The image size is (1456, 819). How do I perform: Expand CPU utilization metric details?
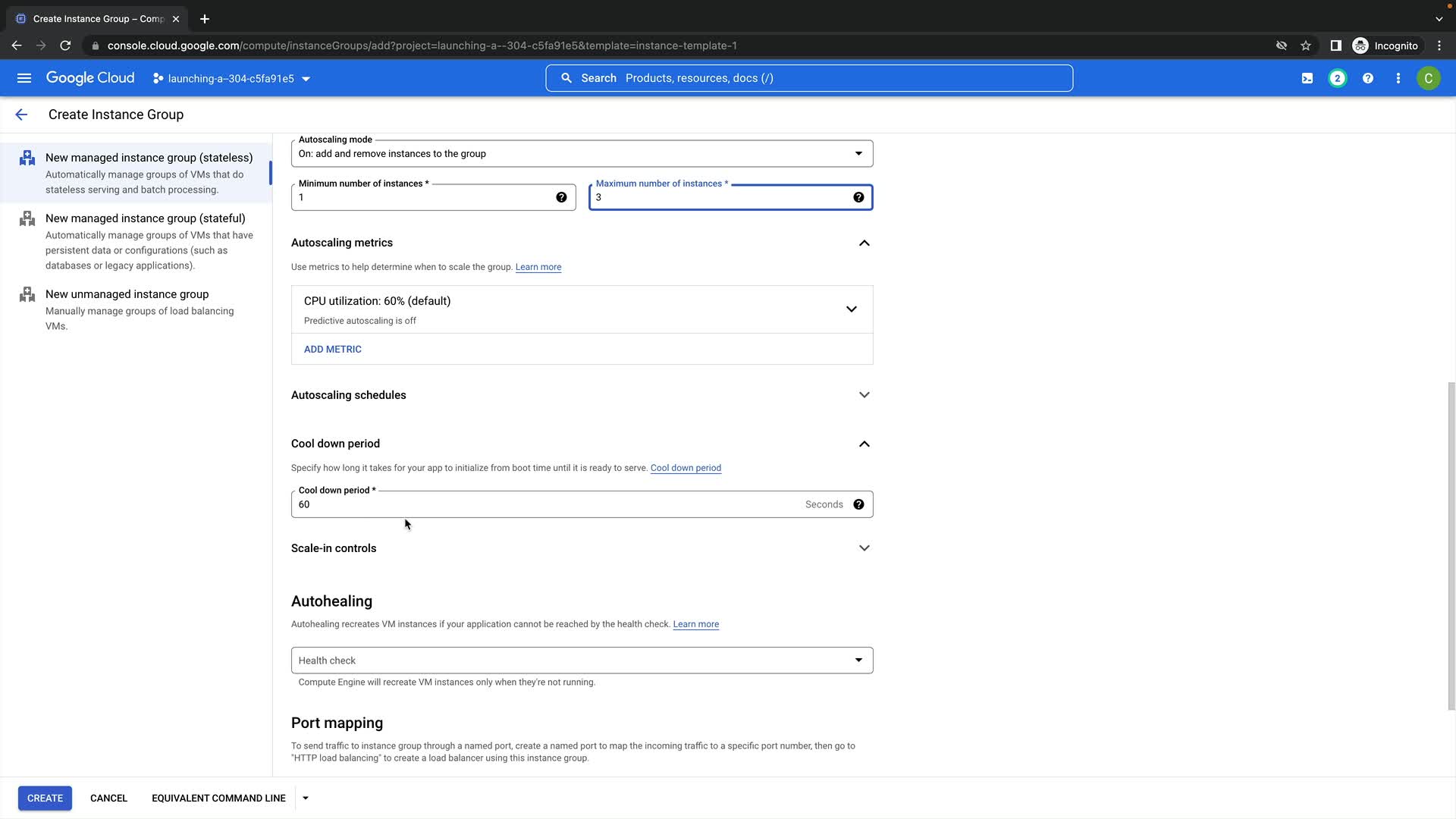[x=851, y=309]
